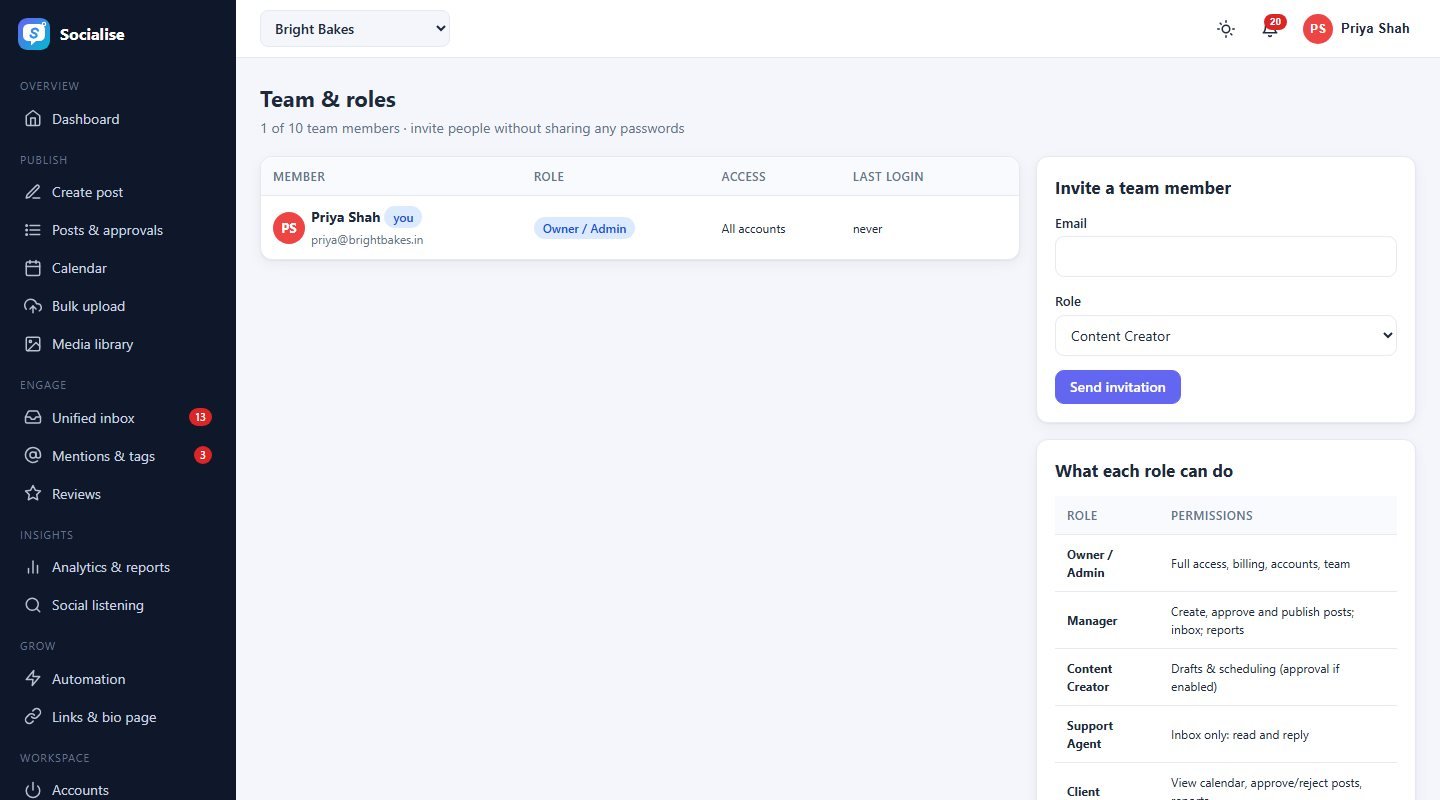
Task: Click the 'you' badge beside Priya Shah
Action: coord(403,218)
